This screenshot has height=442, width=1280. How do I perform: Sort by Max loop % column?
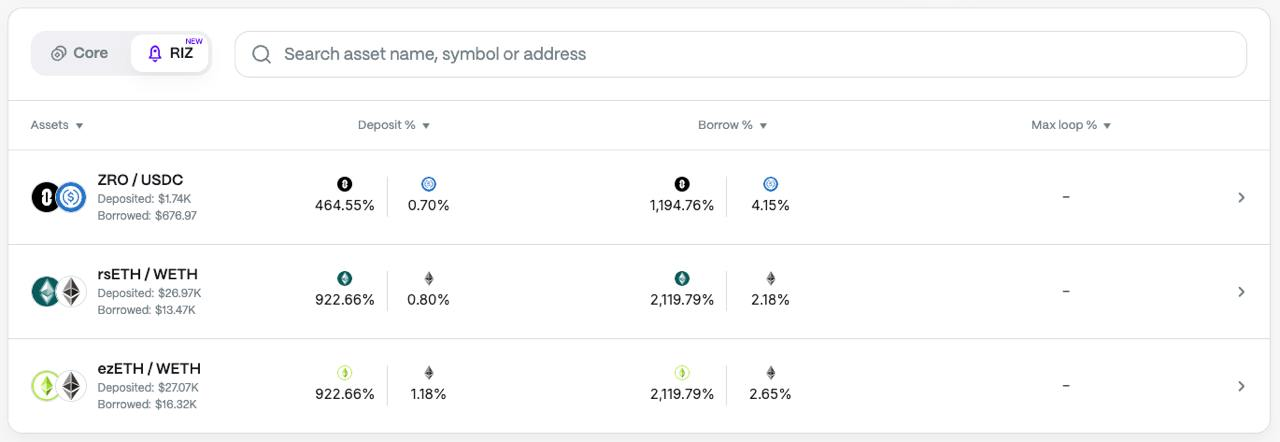click(1072, 125)
